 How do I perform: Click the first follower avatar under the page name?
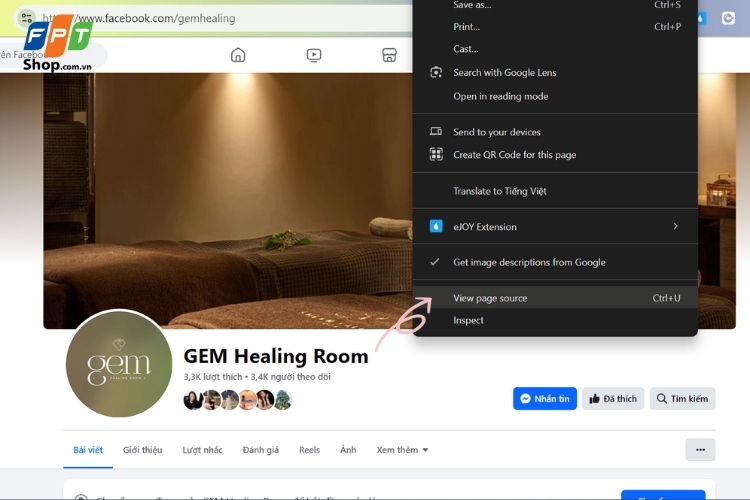pos(193,400)
